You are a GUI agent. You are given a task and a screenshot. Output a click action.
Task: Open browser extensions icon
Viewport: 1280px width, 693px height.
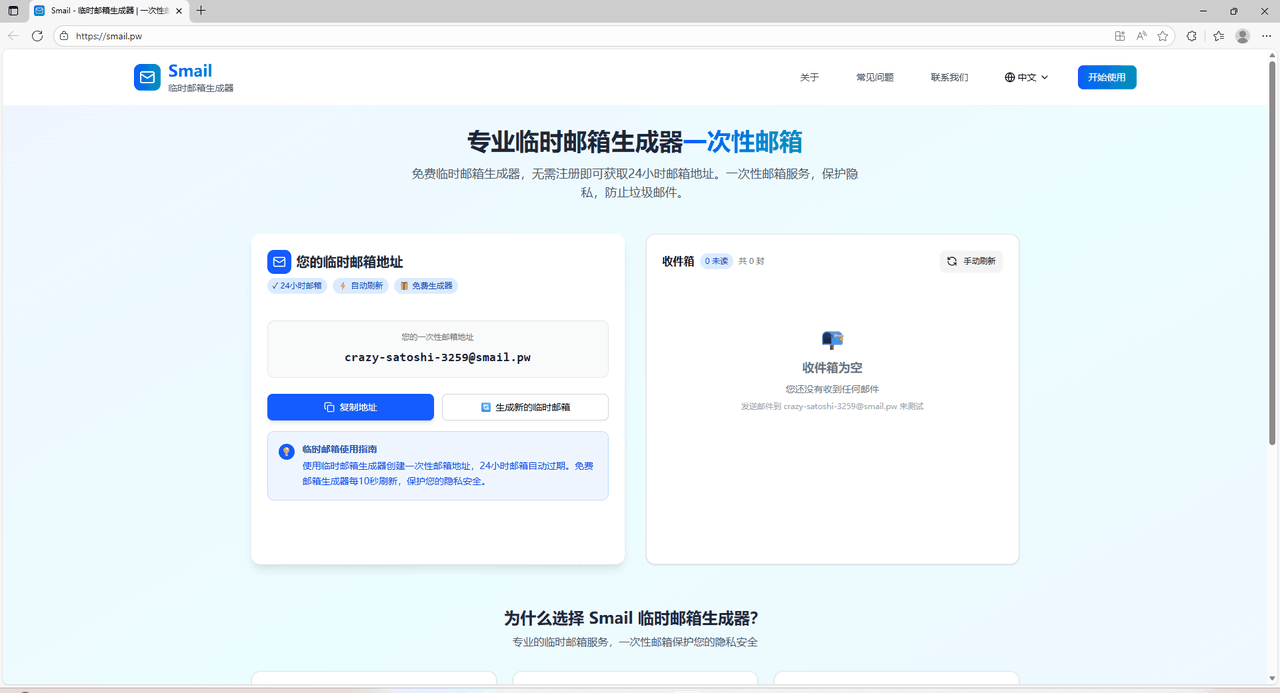1192,36
